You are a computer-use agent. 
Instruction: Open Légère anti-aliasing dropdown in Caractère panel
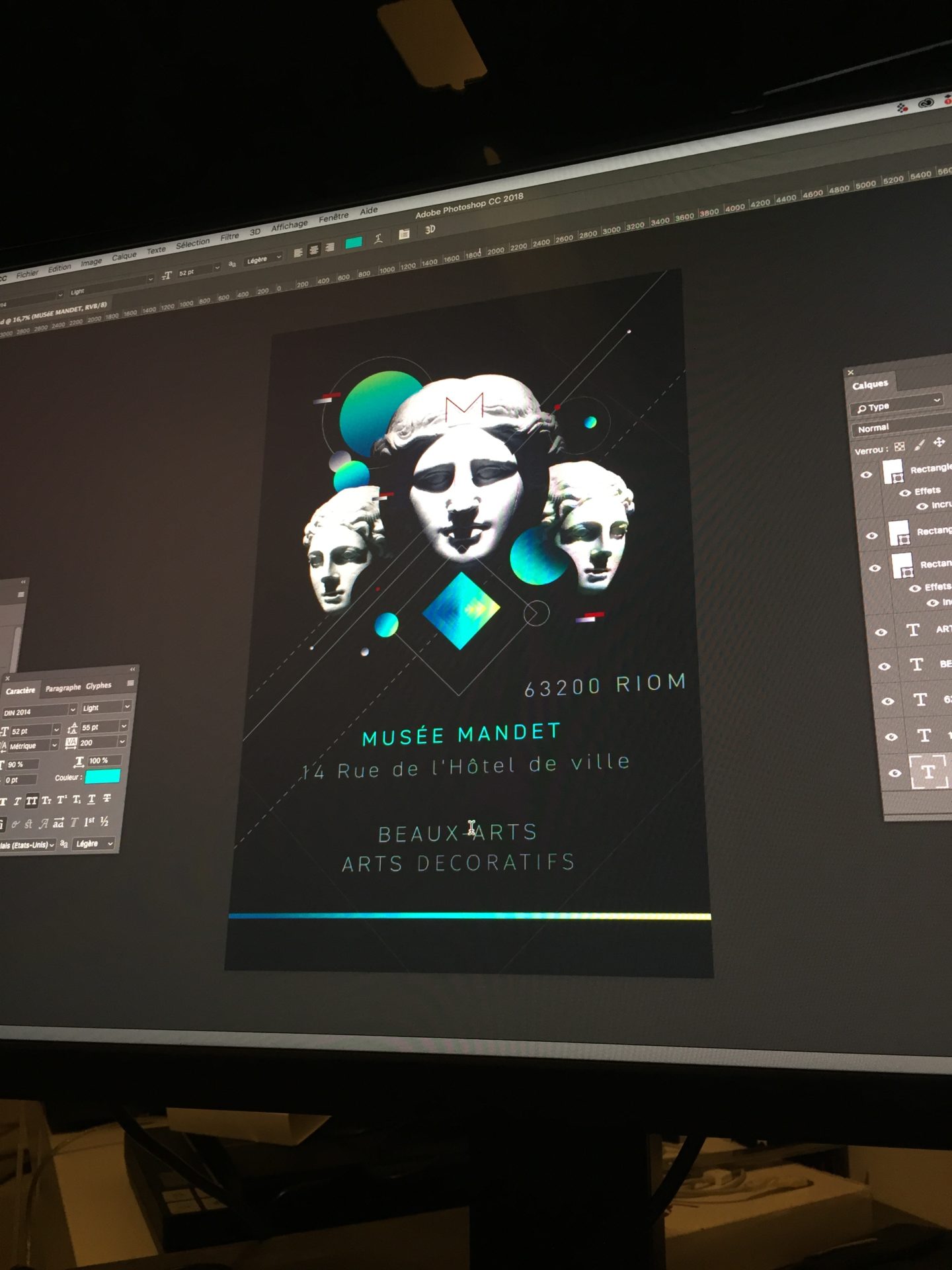click(94, 843)
